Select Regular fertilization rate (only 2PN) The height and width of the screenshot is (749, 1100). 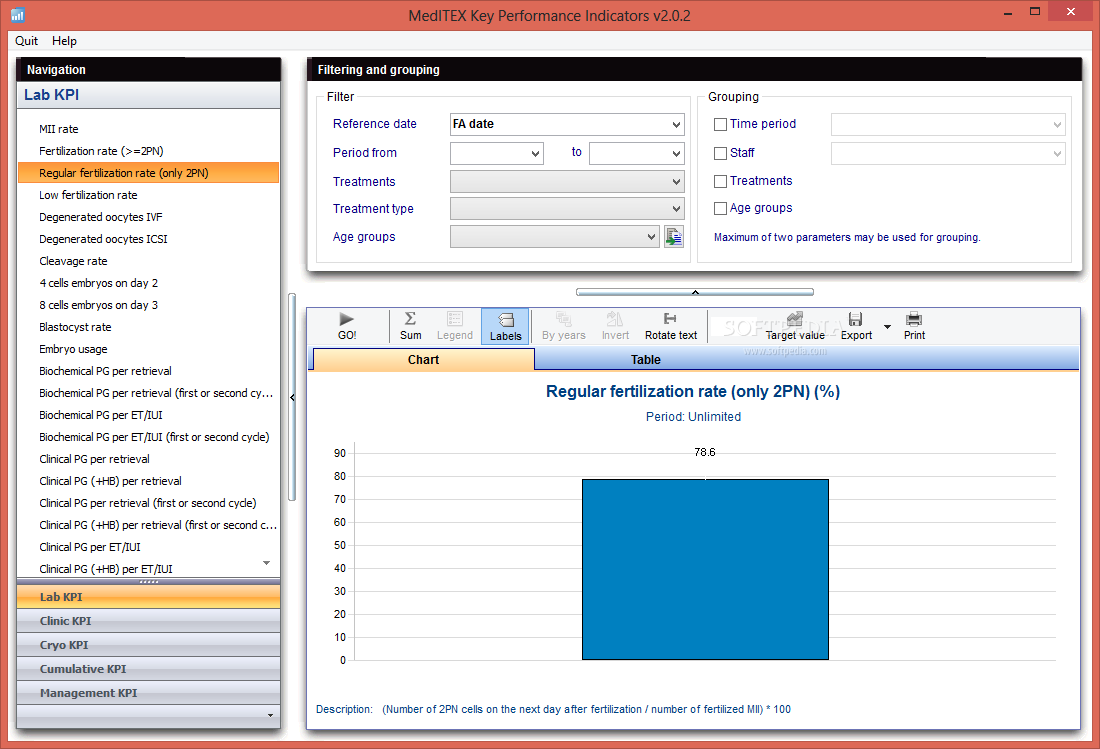[148, 173]
